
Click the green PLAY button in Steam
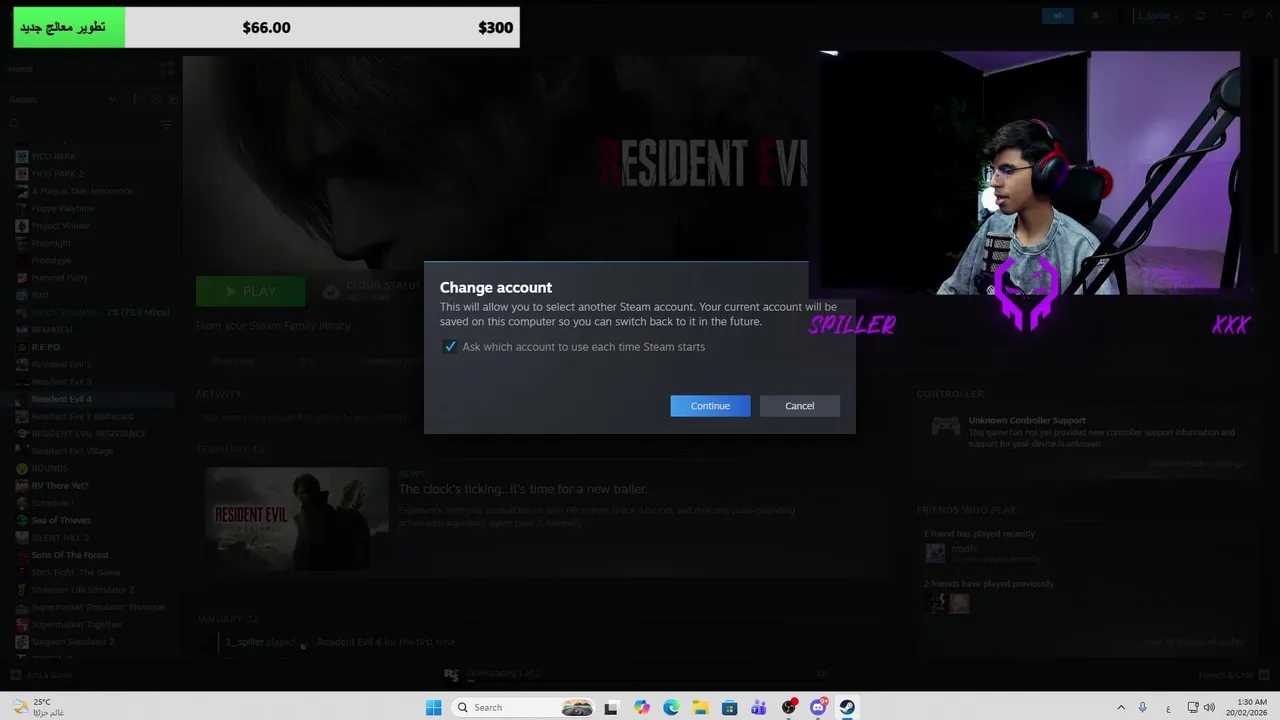[250, 291]
